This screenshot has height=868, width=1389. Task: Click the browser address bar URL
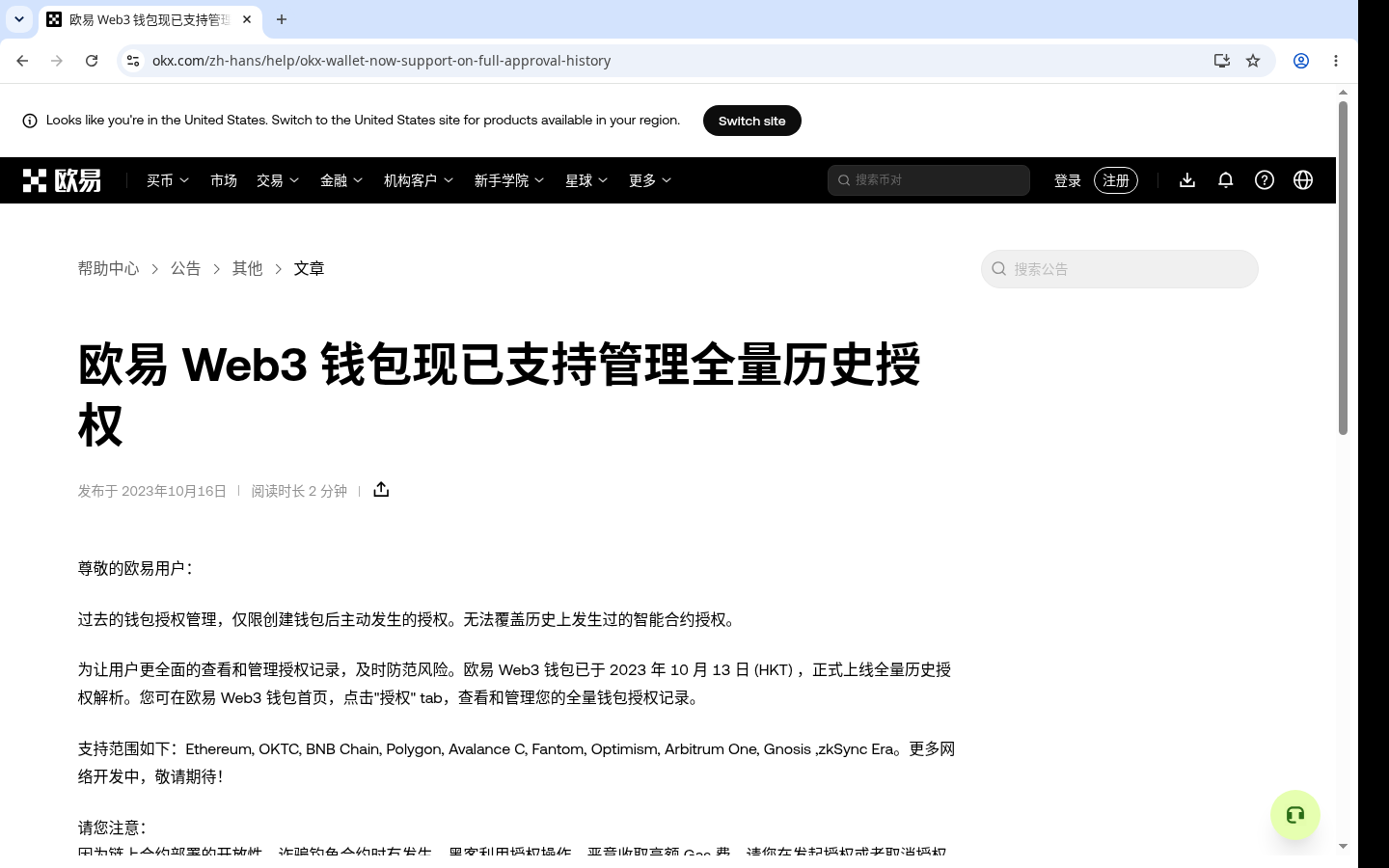coord(382,61)
